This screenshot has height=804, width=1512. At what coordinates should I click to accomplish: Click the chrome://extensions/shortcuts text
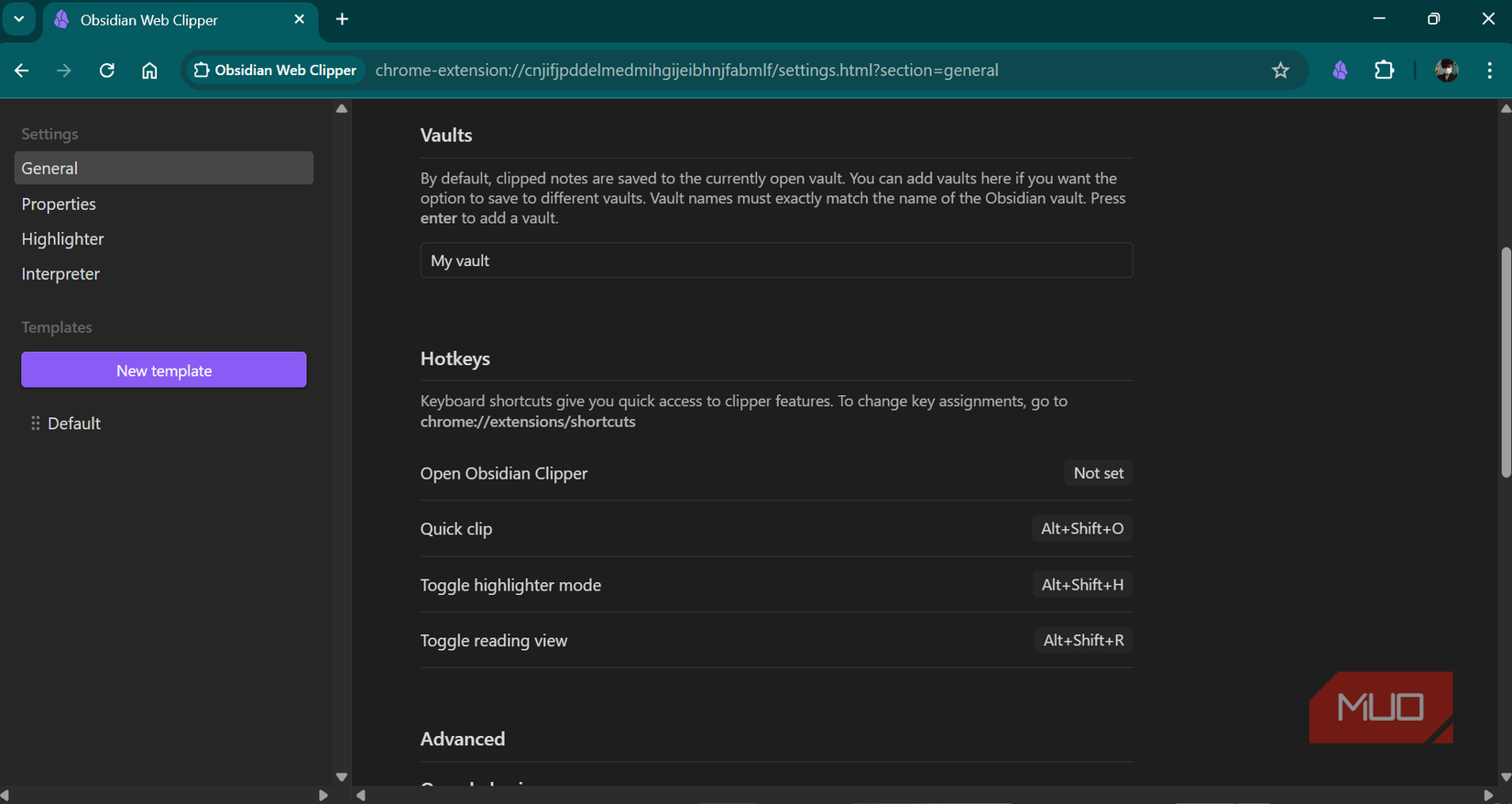point(528,422)
